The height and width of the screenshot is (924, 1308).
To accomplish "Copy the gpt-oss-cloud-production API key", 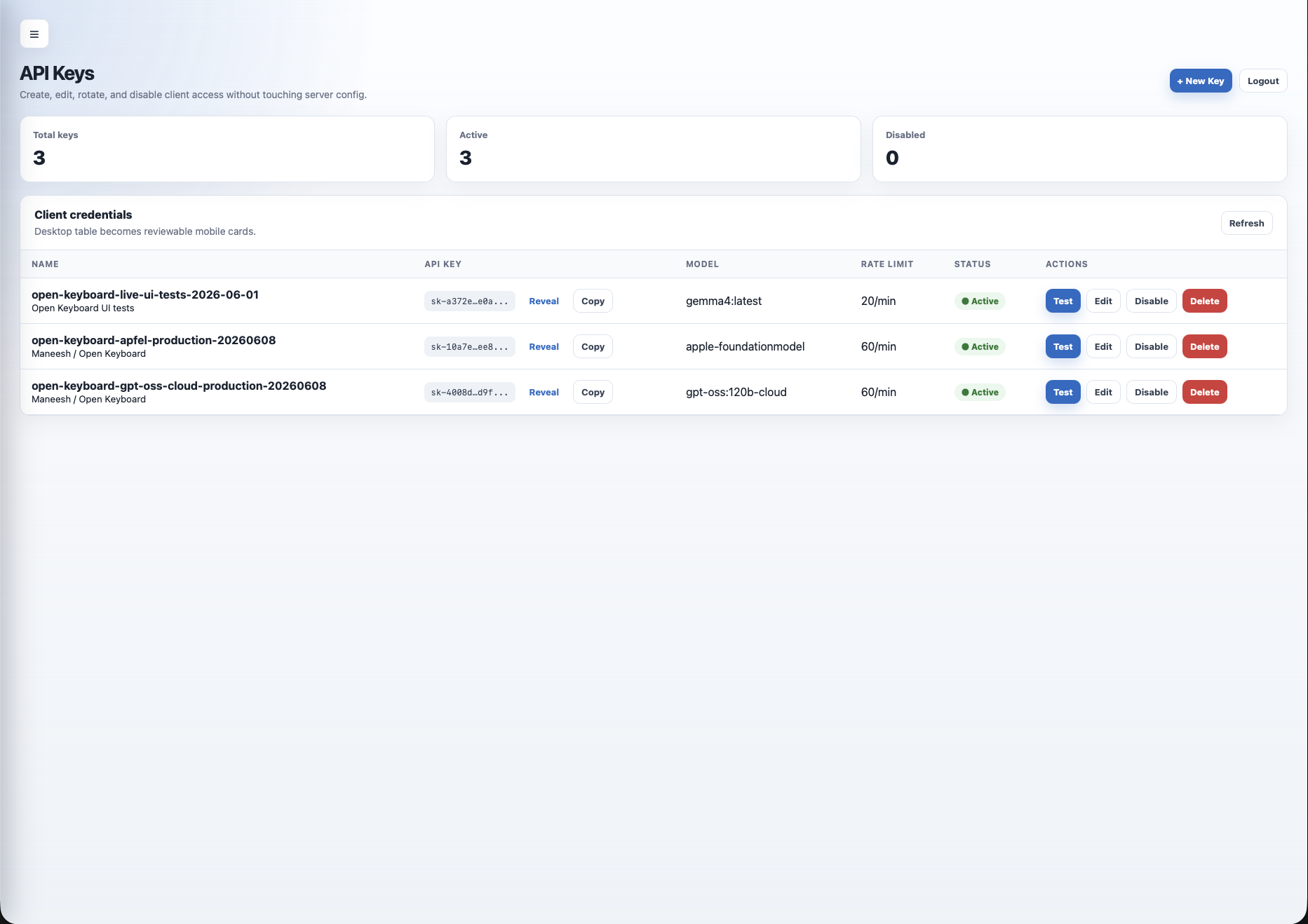I will (593, 392).
